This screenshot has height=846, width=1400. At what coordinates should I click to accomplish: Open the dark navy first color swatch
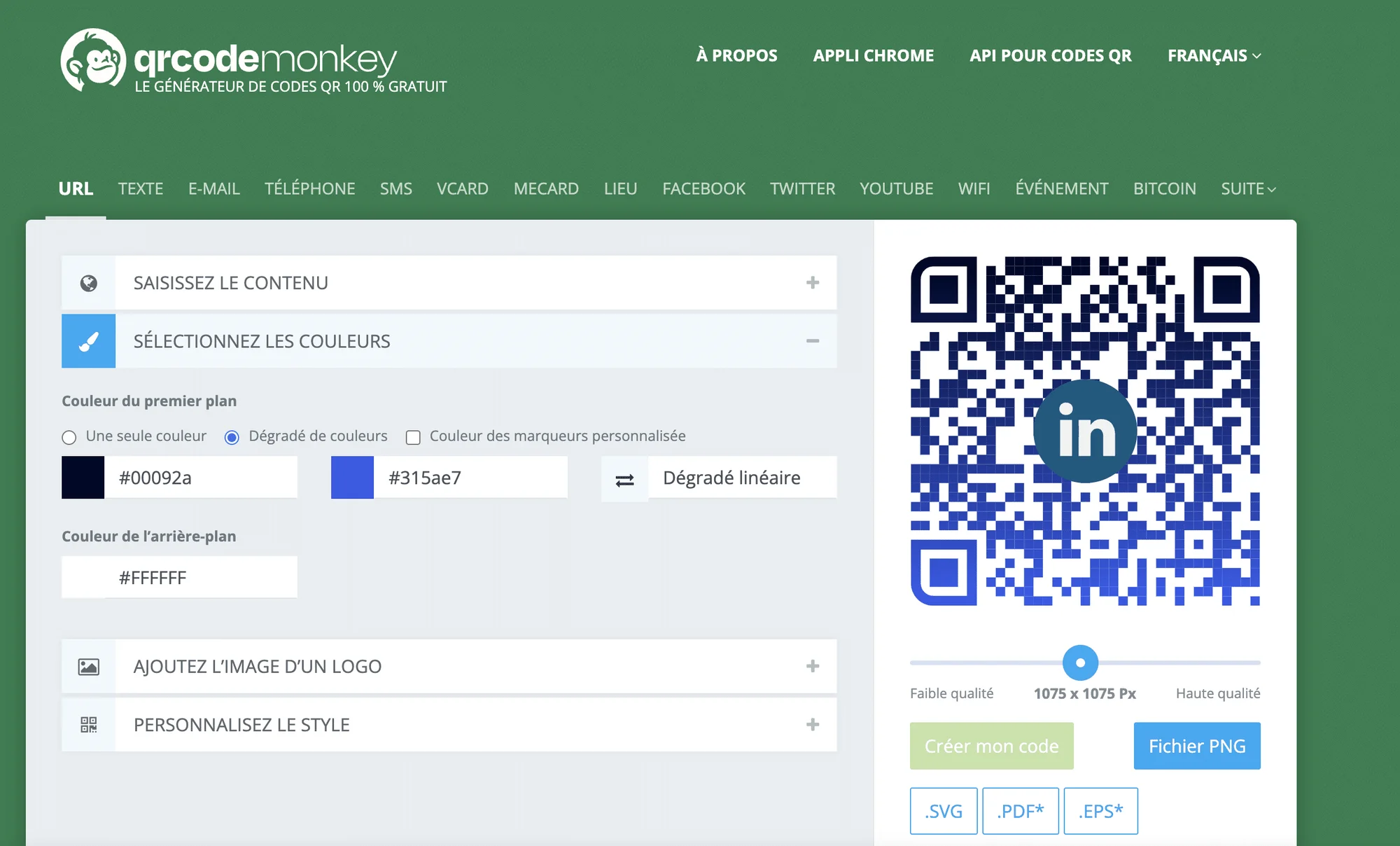(83, 478)
